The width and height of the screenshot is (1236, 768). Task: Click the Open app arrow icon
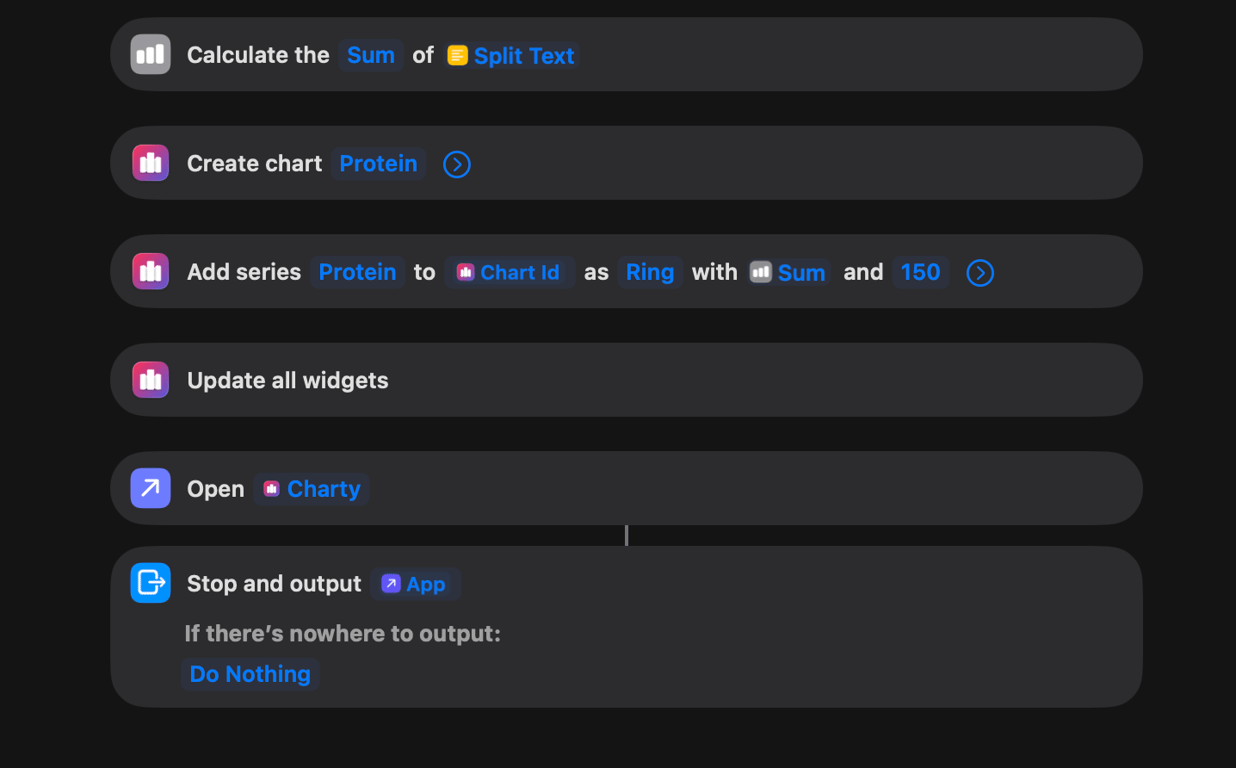[x=150, y=489]
